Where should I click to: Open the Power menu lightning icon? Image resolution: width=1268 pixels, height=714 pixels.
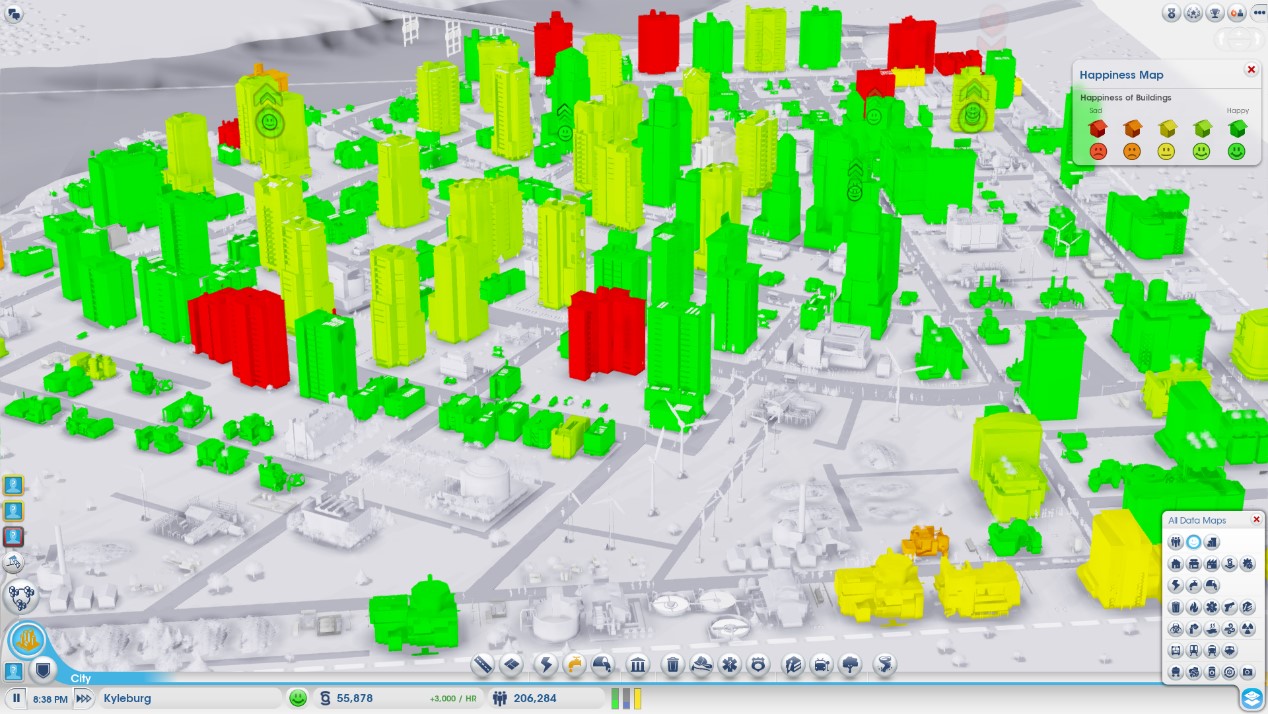click(x=547, y=664)
